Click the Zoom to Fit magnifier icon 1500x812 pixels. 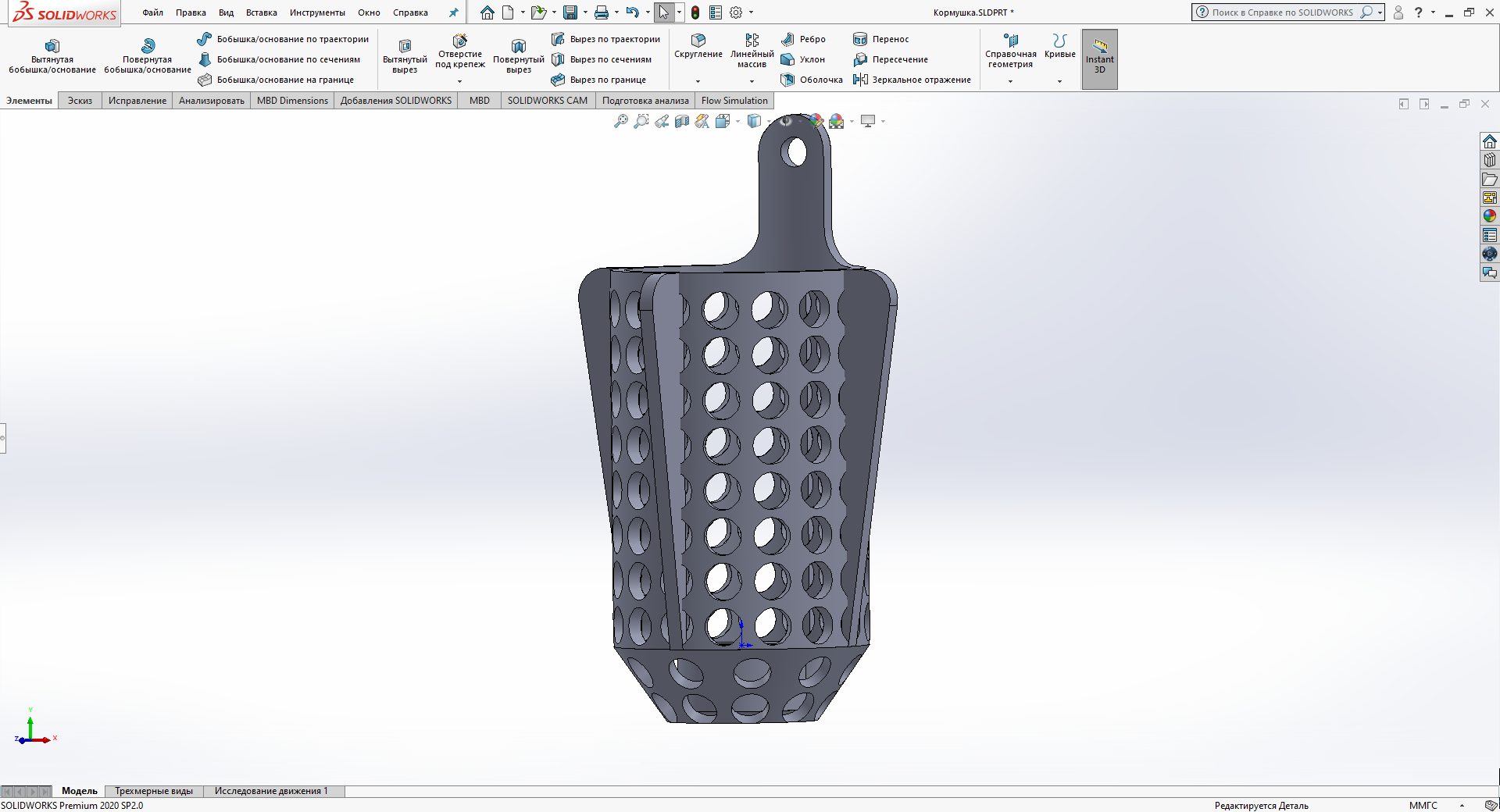(x=621, y=121)
